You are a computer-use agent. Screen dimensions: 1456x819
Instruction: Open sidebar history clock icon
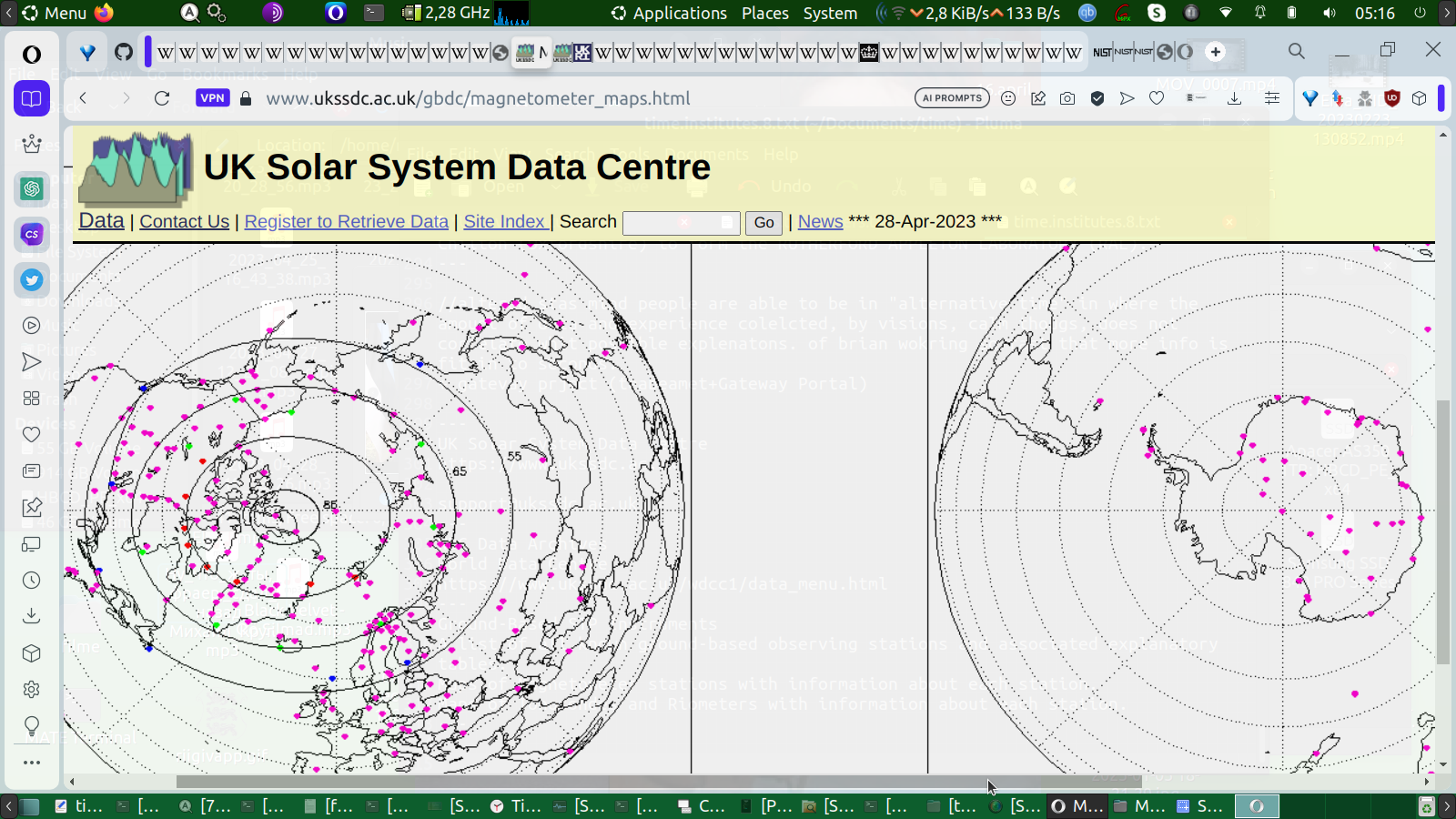tap(32, 581)
